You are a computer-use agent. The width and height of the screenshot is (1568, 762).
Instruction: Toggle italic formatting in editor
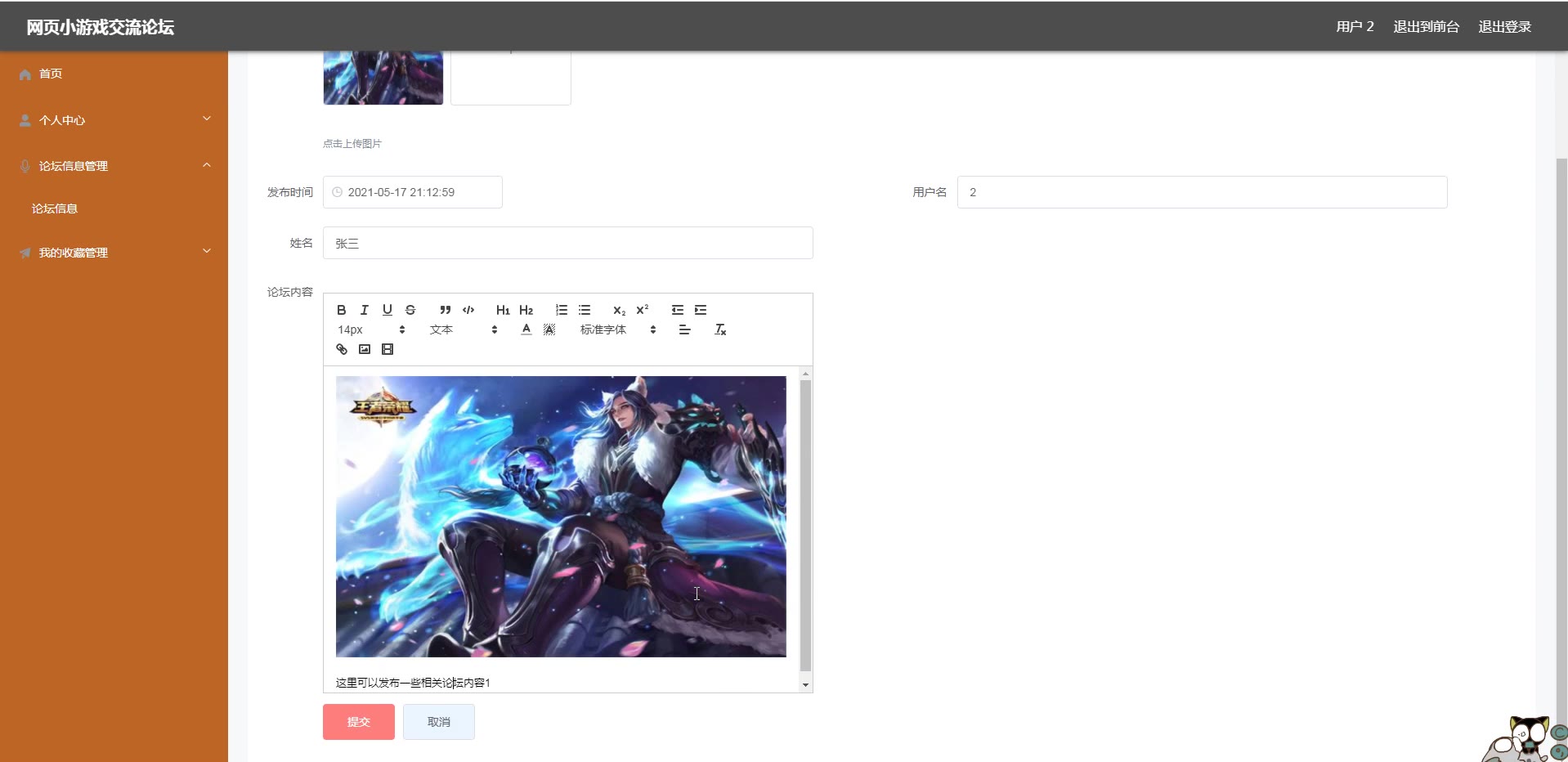pyautogui.click(x=365, y=310)
